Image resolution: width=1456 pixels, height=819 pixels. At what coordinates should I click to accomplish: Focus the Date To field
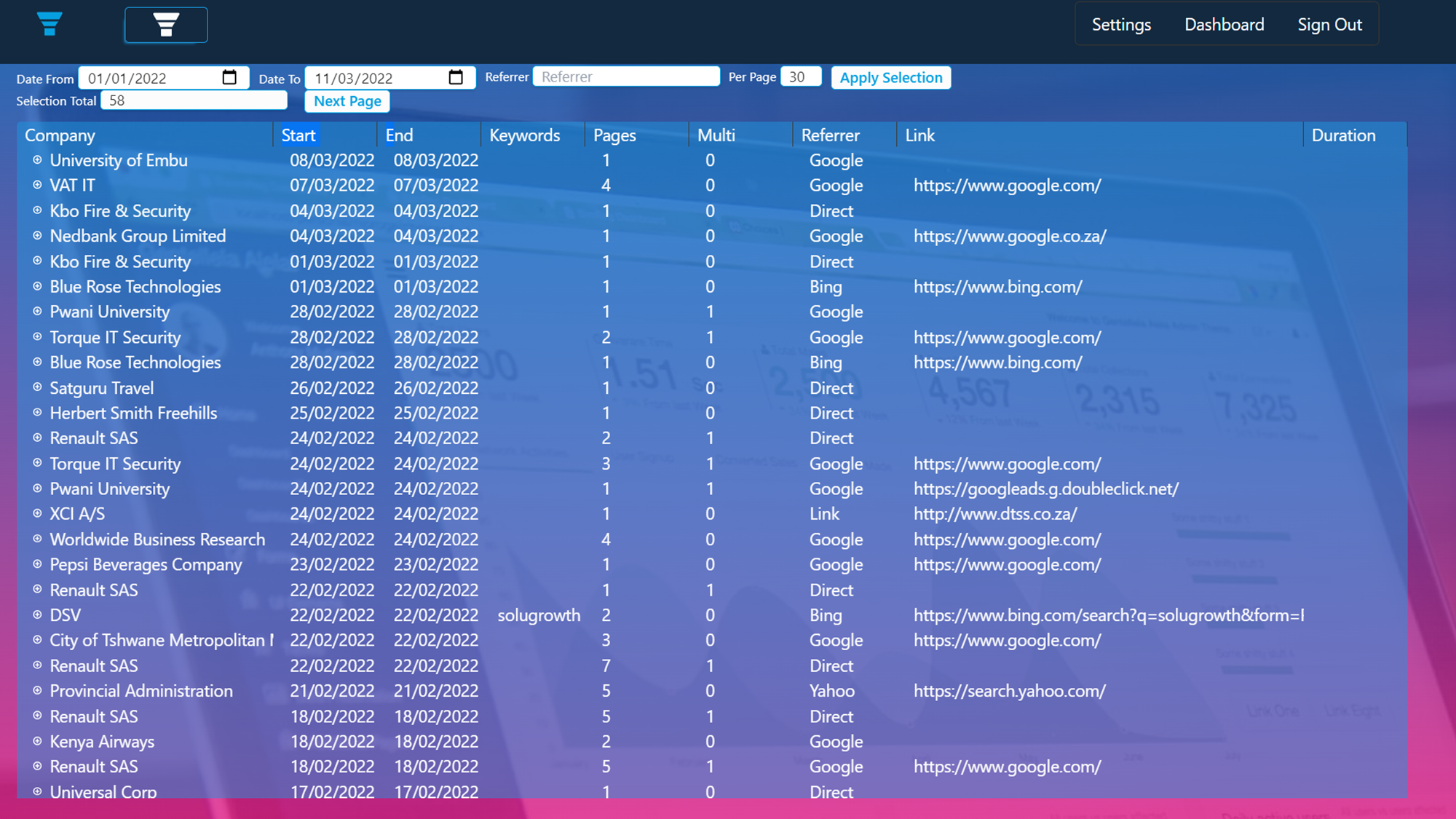tap(390, 77)
